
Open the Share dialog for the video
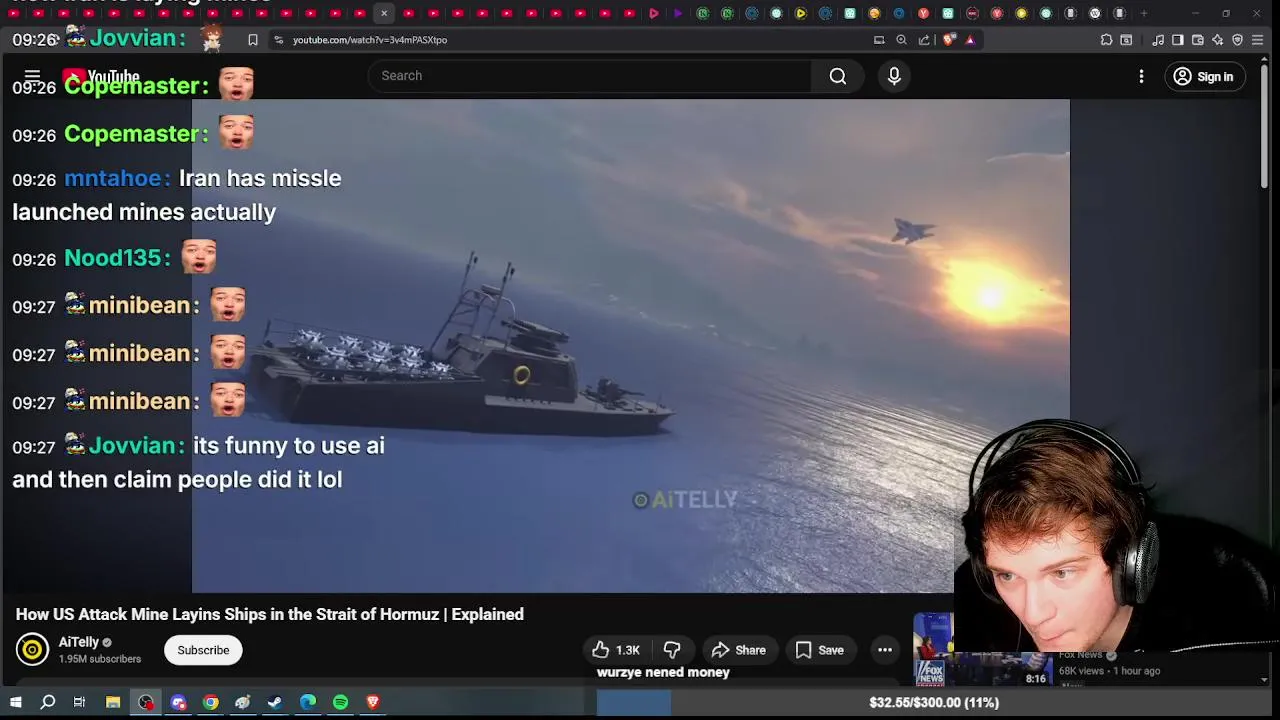coord(738,650)
